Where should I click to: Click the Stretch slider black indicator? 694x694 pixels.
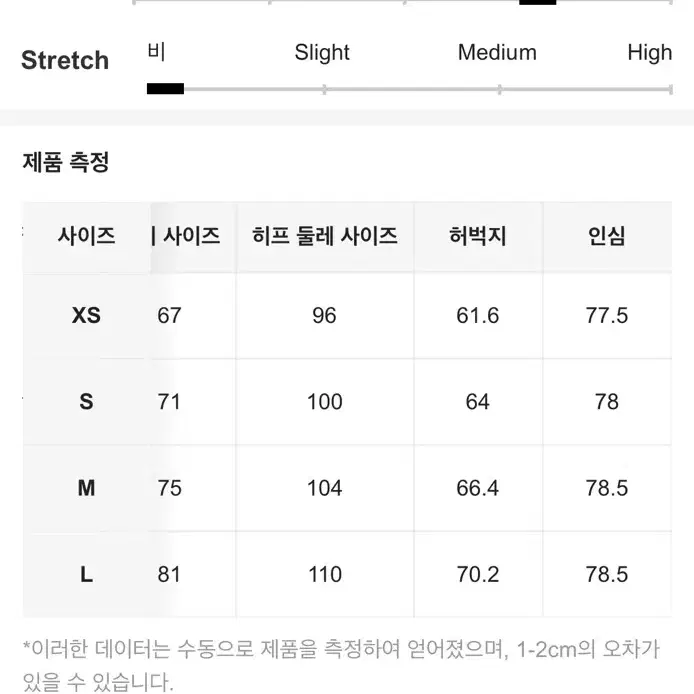[x=165, y=89]
